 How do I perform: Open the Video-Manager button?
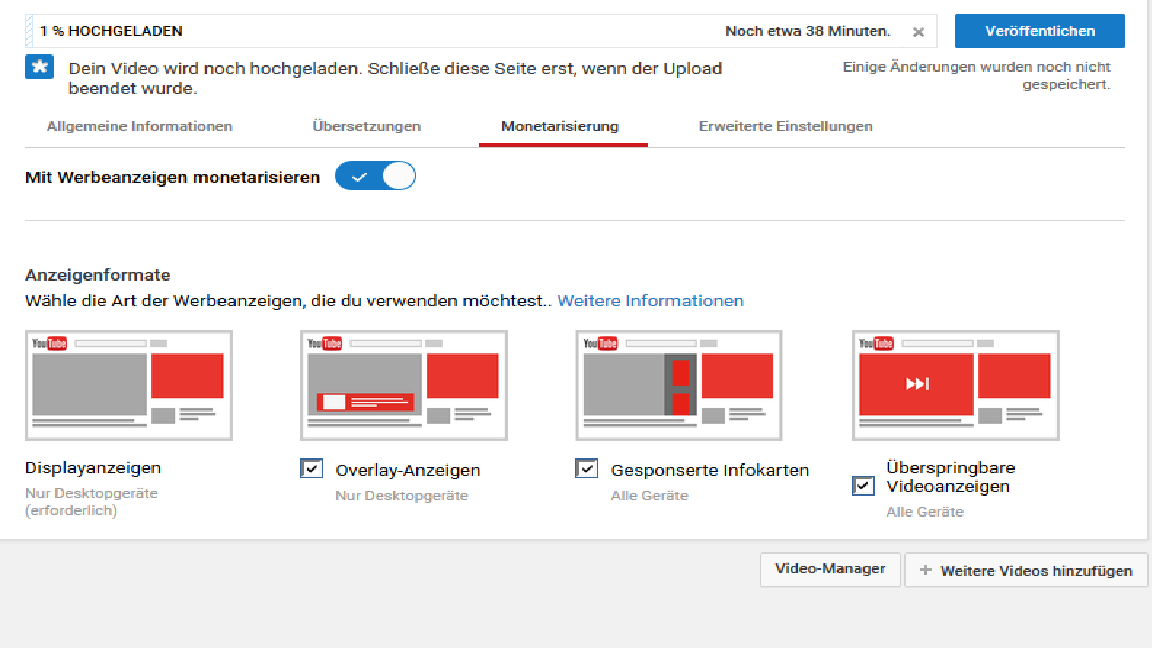[x=830, y=569]
